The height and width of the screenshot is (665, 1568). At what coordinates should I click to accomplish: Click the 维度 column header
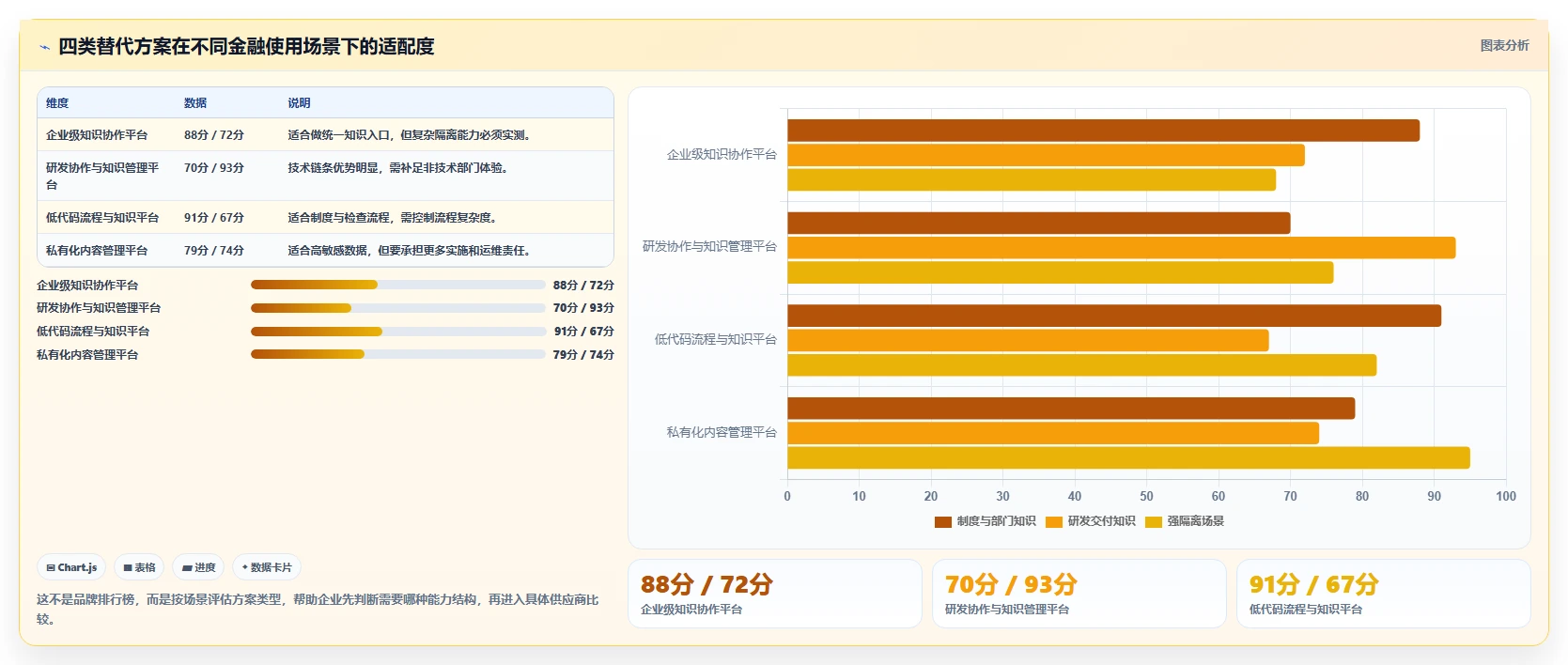coord(57,103)
